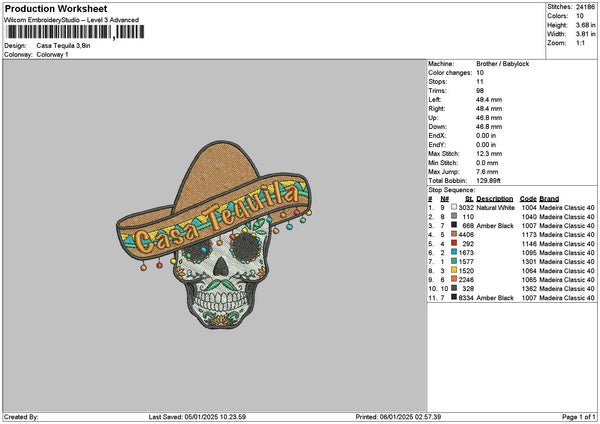600x424 pixels.
Task: Select the Height value '3.68 in'
Action: coord(585,25)
